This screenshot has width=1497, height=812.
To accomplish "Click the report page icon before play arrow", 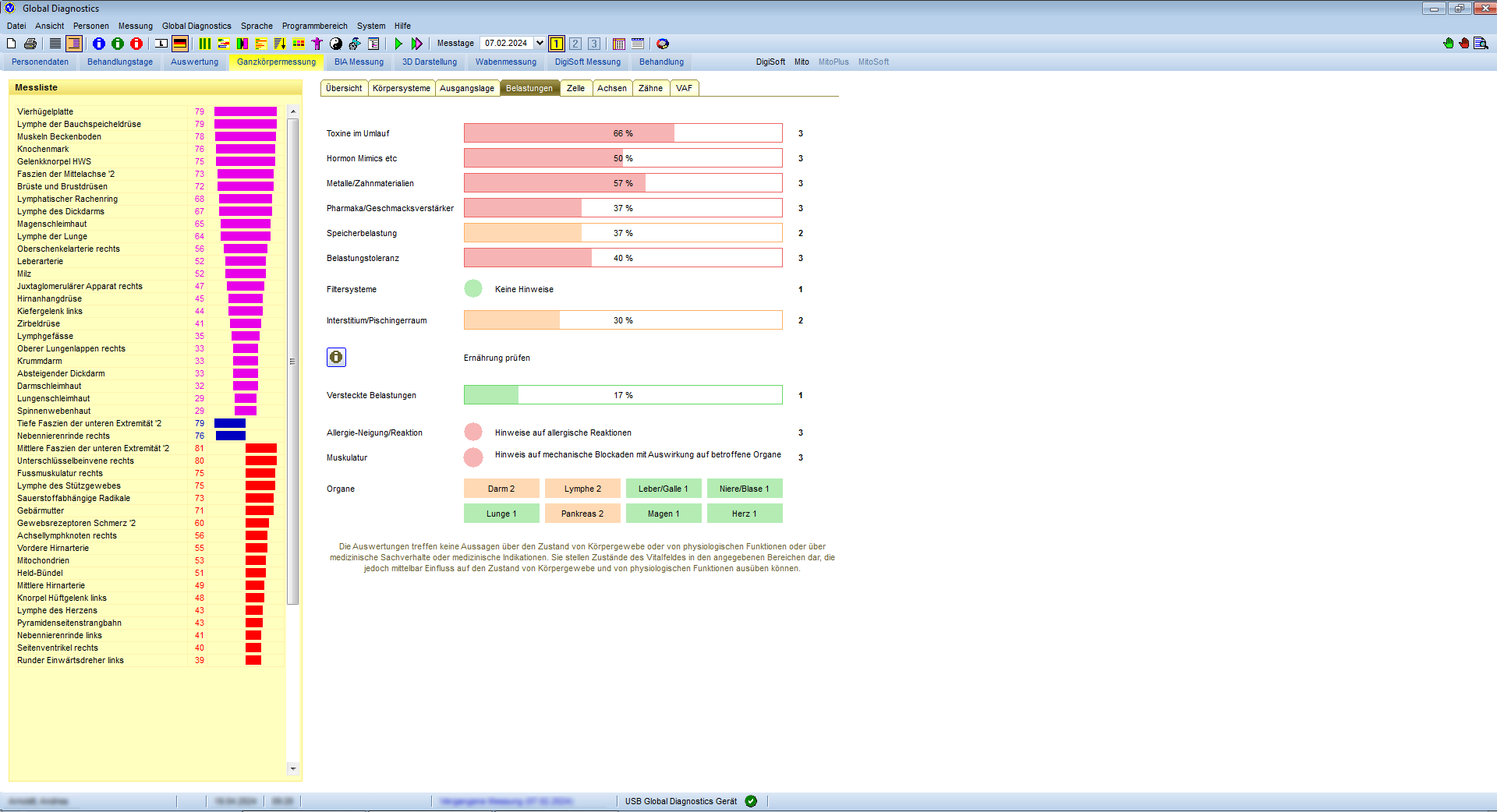I will [x=373, y=44].
